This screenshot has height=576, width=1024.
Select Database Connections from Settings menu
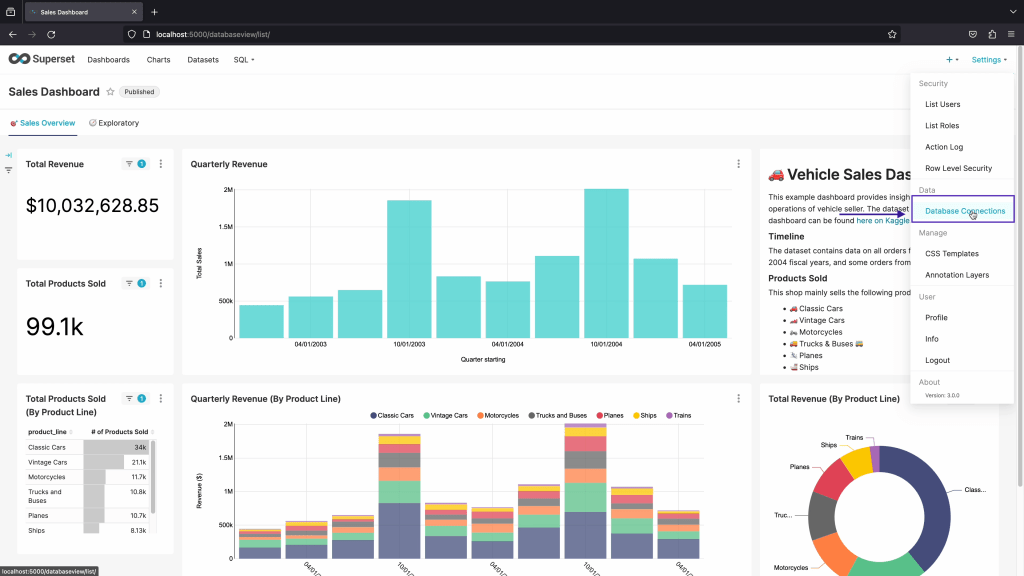964,211
